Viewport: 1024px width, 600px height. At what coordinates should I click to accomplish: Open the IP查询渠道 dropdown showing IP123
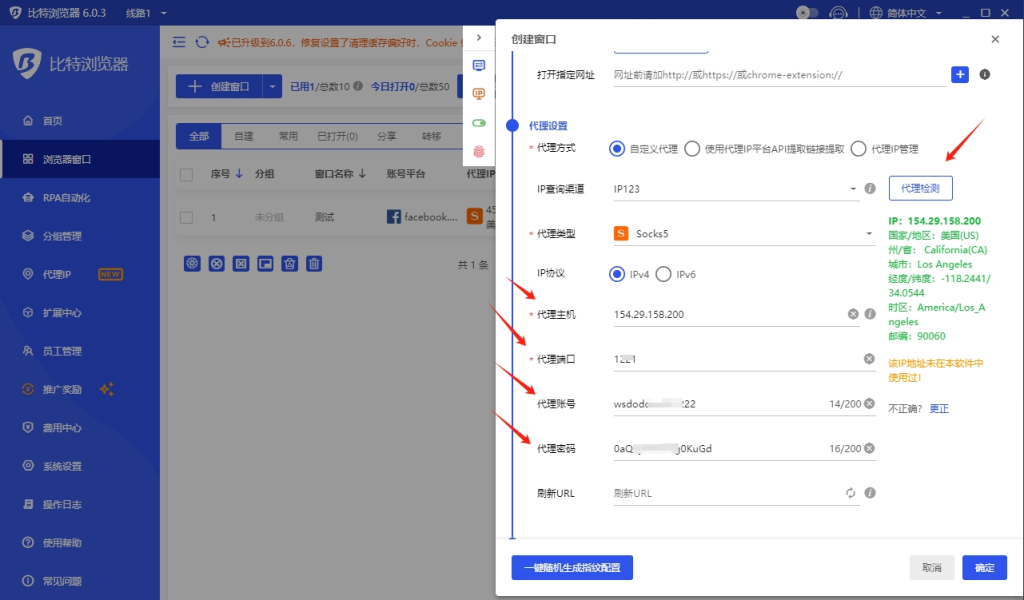point(735,188)
